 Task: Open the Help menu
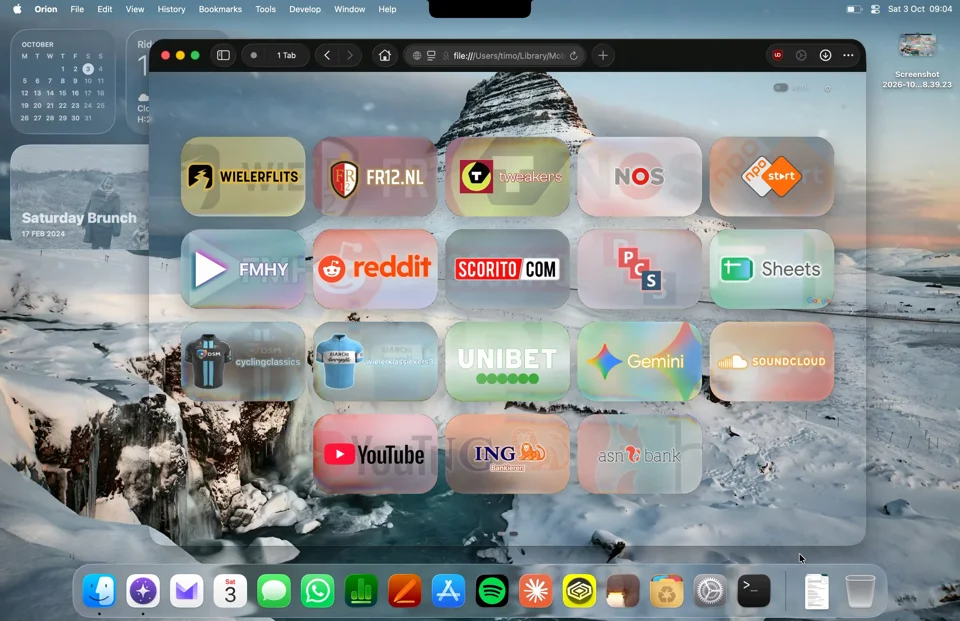pyautogui.click(x=388, y=9)
